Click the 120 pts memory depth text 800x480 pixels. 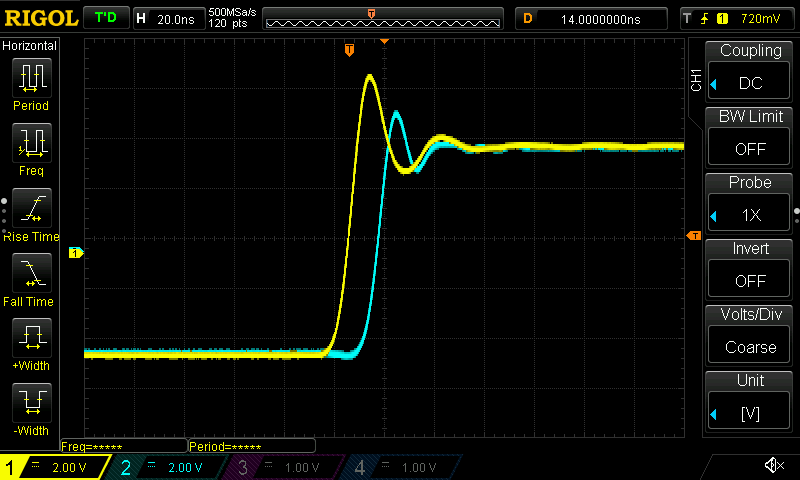228,23
